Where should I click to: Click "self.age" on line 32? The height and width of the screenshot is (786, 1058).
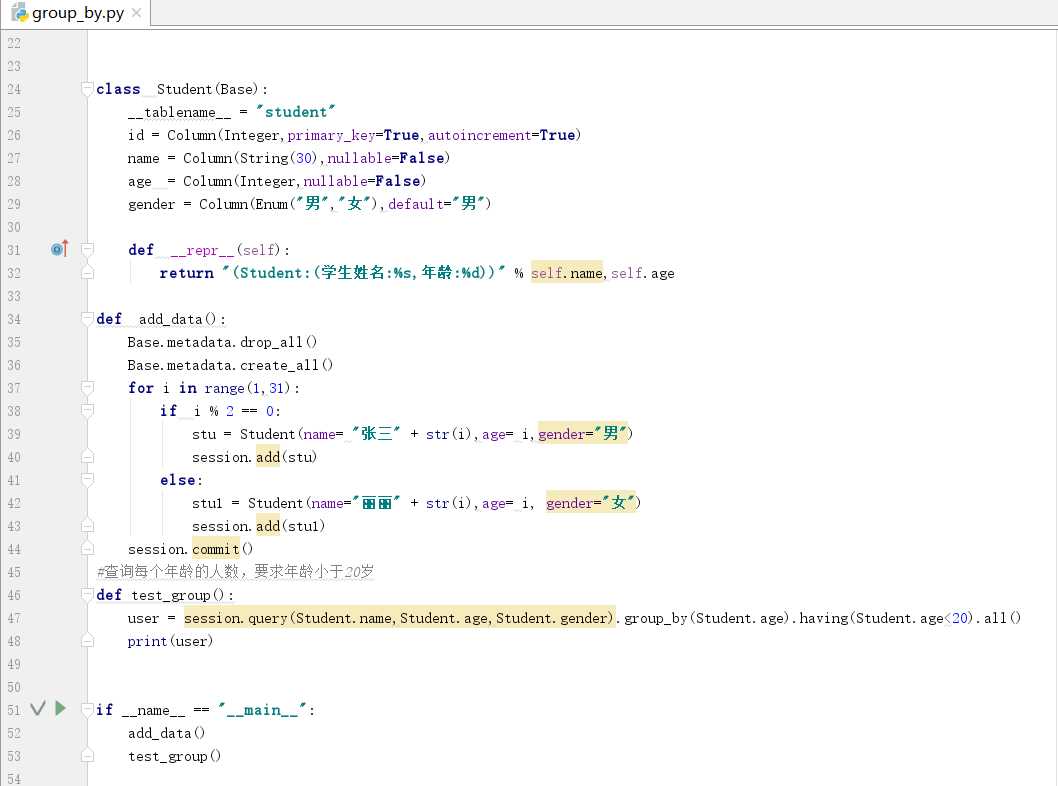tap(642, 273)
